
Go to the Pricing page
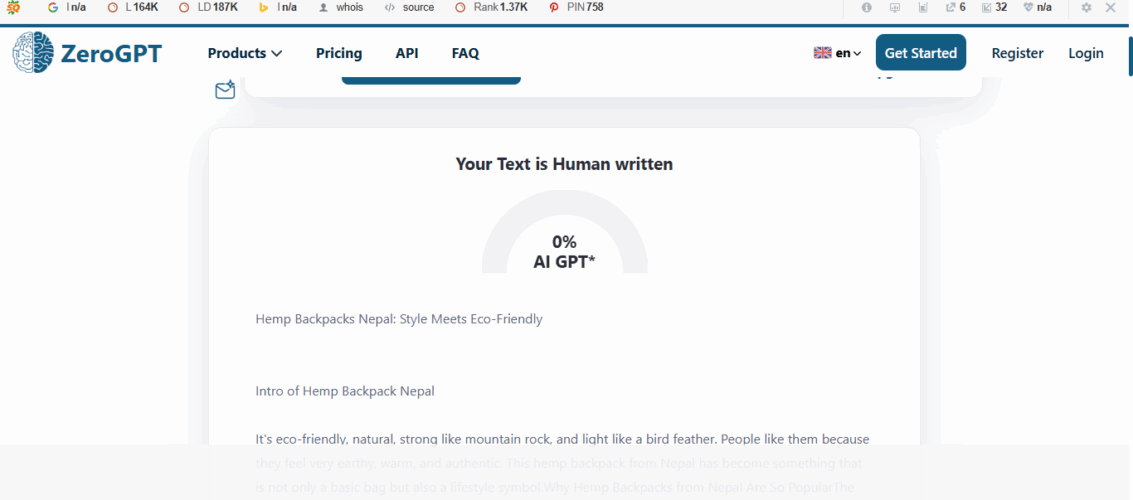pos(339,53)
